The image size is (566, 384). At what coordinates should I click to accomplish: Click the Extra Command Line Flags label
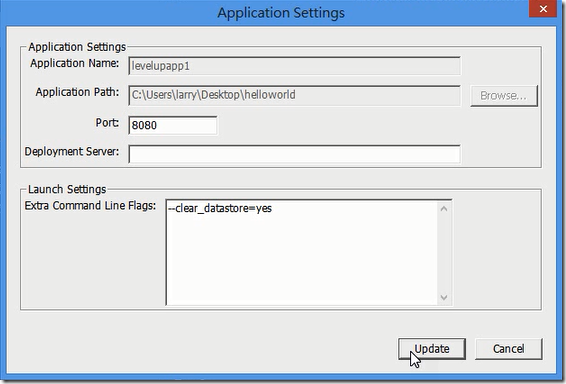click(90, 206)
